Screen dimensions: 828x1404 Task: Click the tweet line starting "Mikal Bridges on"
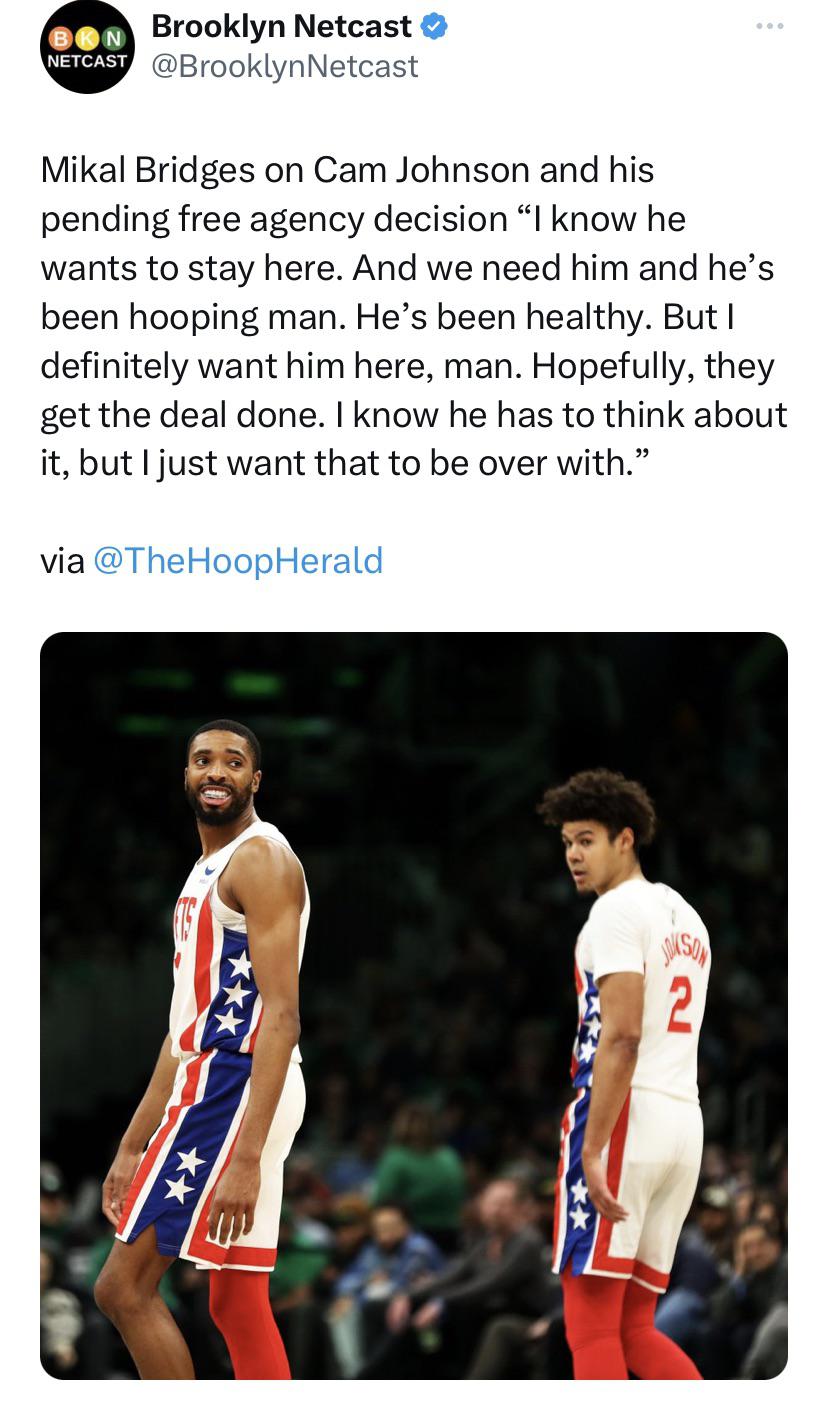click(347, 170)
